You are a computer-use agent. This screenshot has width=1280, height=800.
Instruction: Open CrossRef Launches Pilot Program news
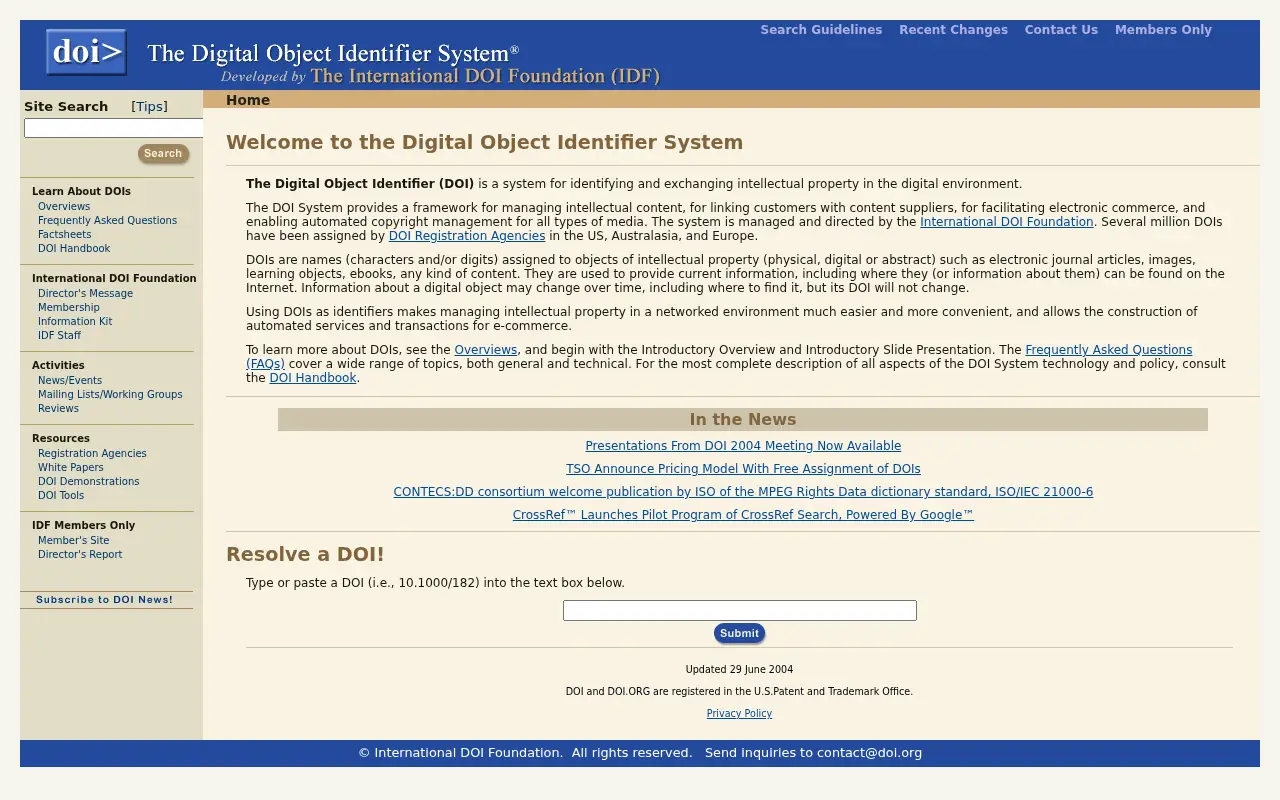[x=743, y=515]
